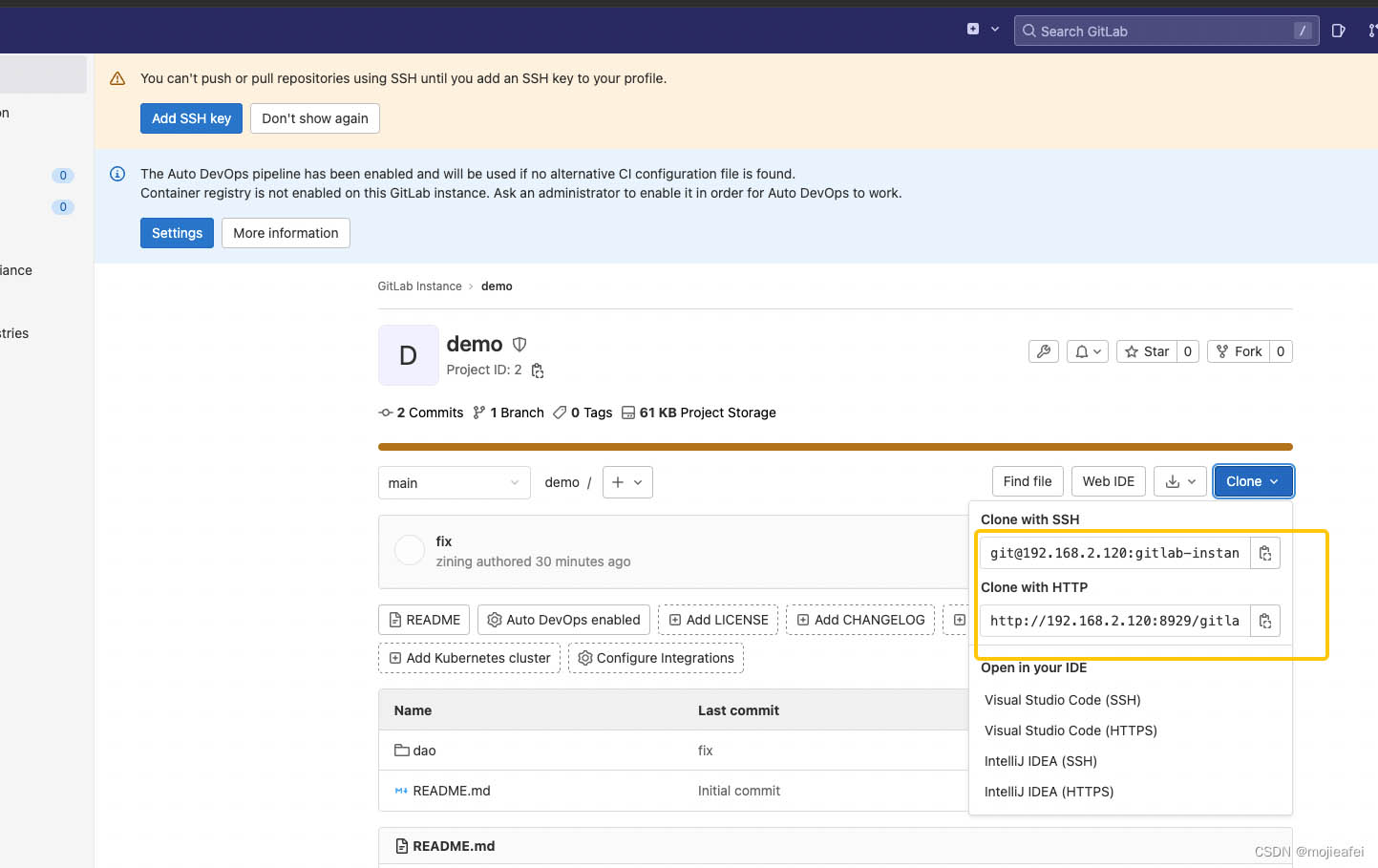Click the demo project avatar D
This screenshot has height=868, width=1378.
click(409, 355)
